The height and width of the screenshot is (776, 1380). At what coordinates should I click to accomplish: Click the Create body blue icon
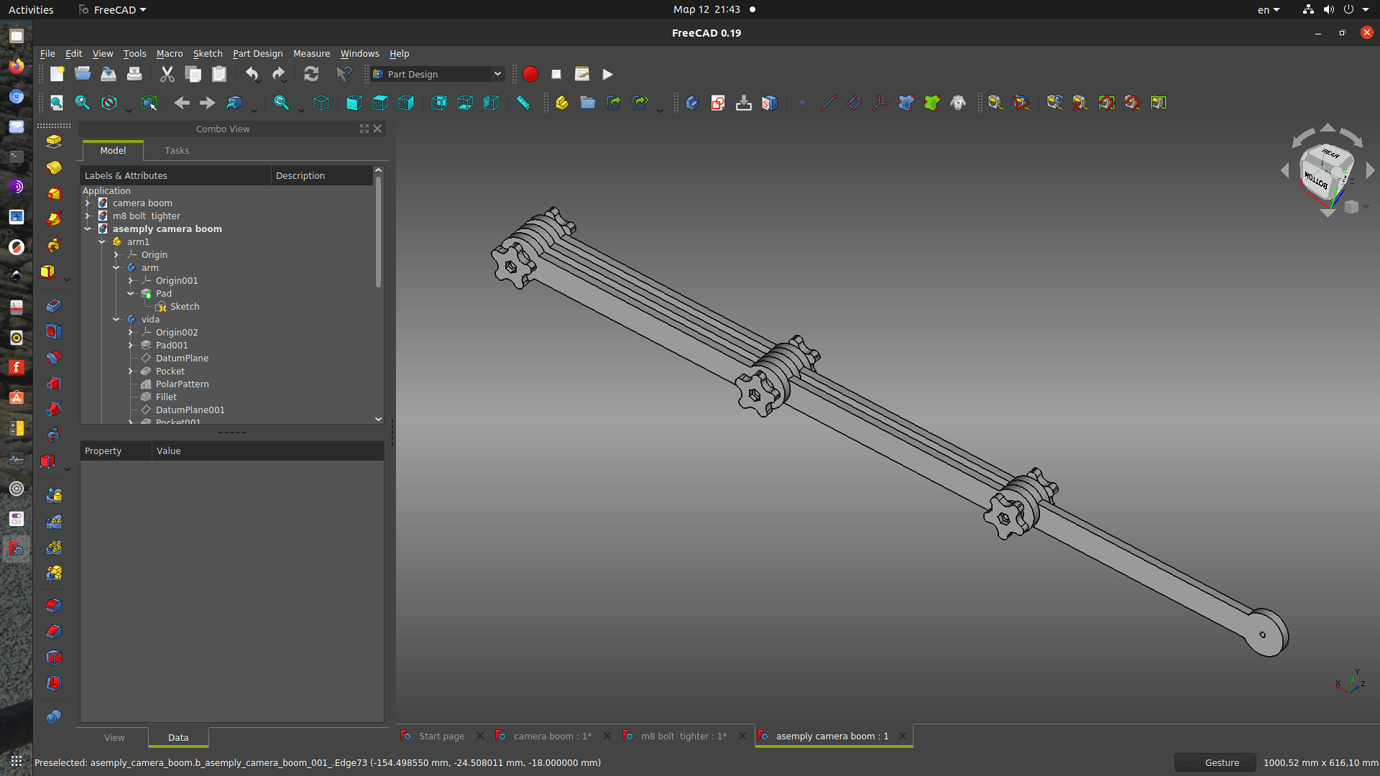[x=691, y=102]
